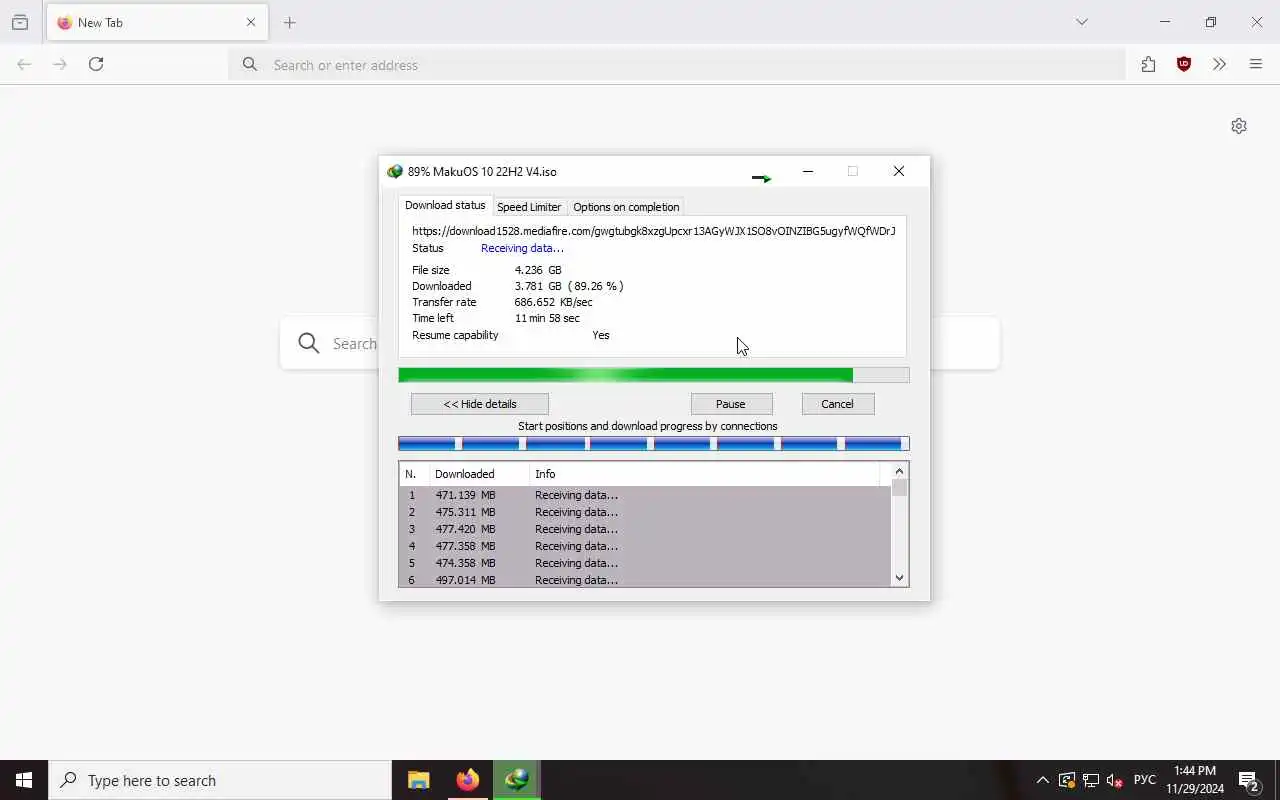Pause the MakuOS download

click(x=731, y=404)
